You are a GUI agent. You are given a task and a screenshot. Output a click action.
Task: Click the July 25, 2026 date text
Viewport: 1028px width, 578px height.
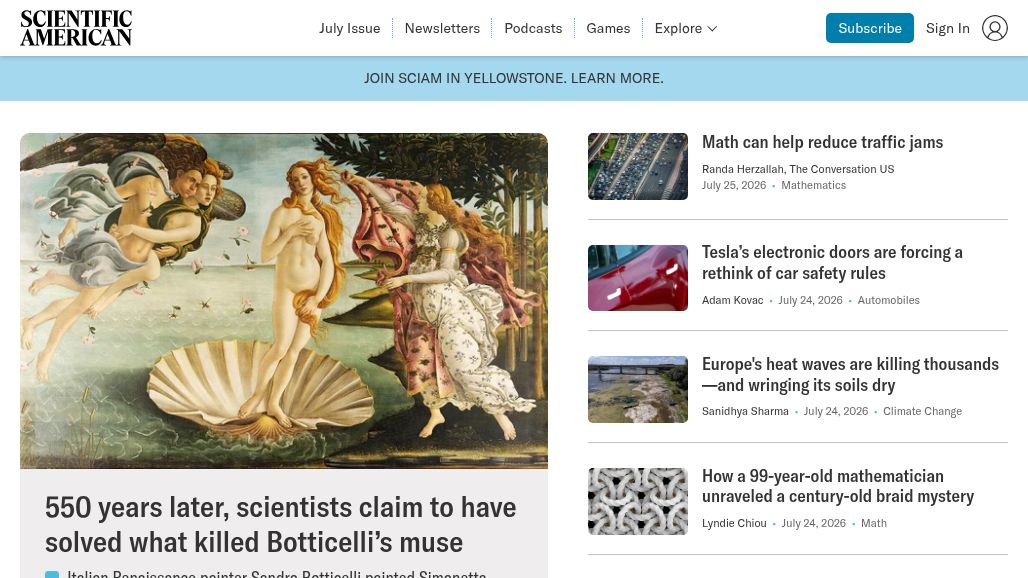tap(734, 185)
